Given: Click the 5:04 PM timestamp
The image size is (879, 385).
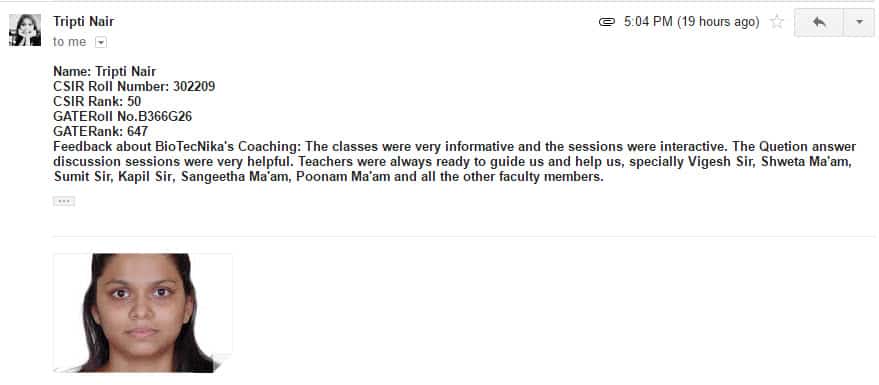Looking at the screenshot, I should coord(648,22).
